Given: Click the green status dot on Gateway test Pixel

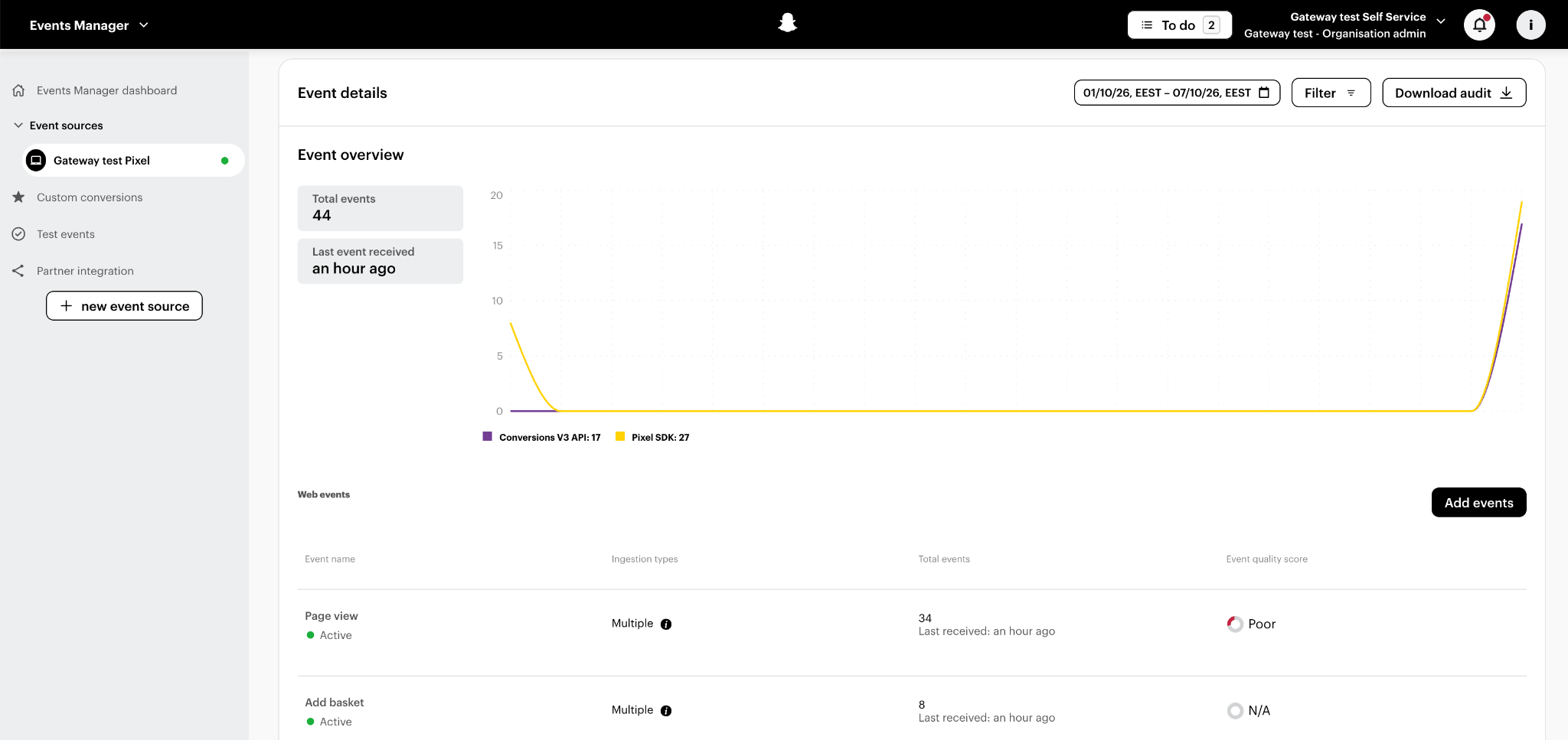Looking at the screenshot, I should (224, 161).
